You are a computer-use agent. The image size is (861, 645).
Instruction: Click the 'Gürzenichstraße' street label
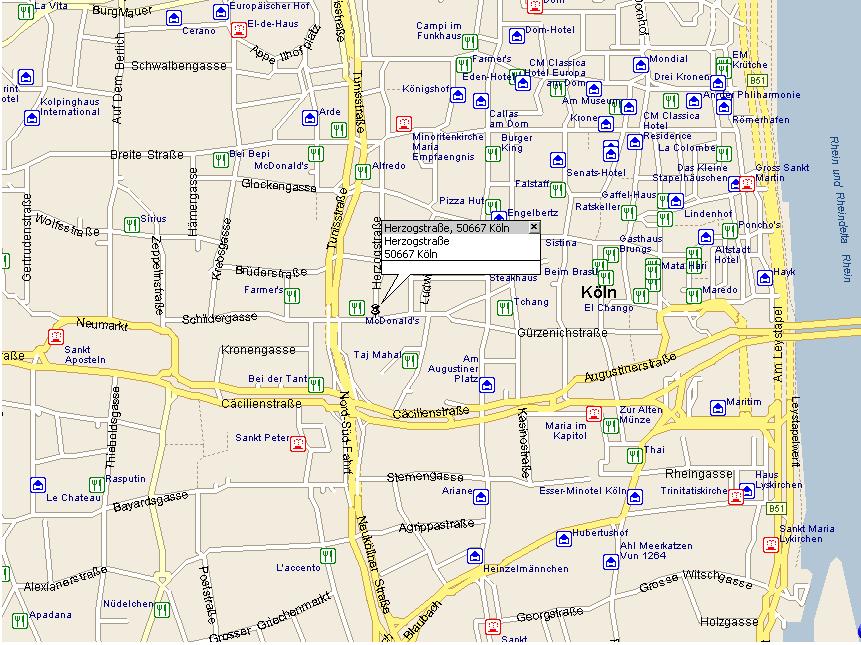562,333
